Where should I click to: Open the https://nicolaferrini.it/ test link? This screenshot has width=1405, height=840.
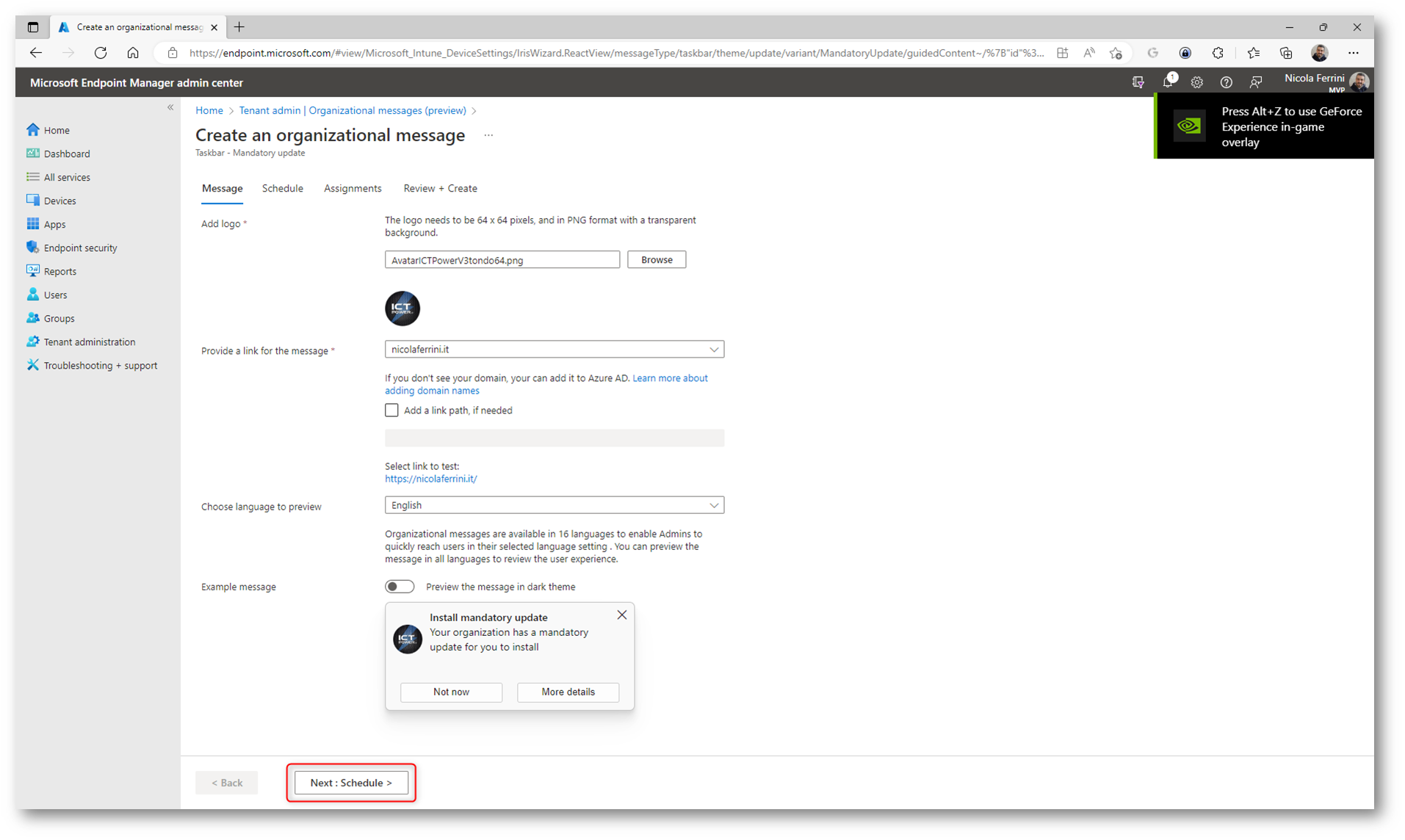coord(431,479)
